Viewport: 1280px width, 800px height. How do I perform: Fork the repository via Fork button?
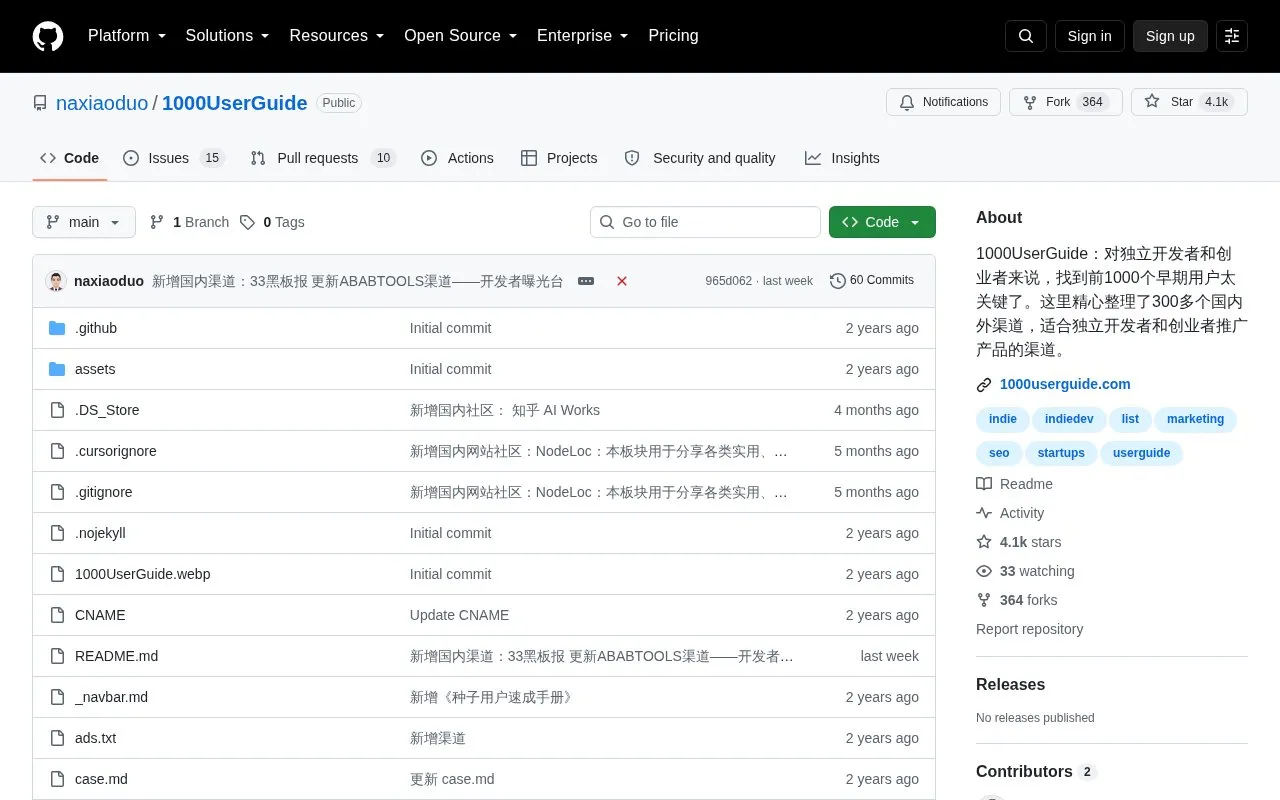pyautogui.click(x=1066, y=102)
